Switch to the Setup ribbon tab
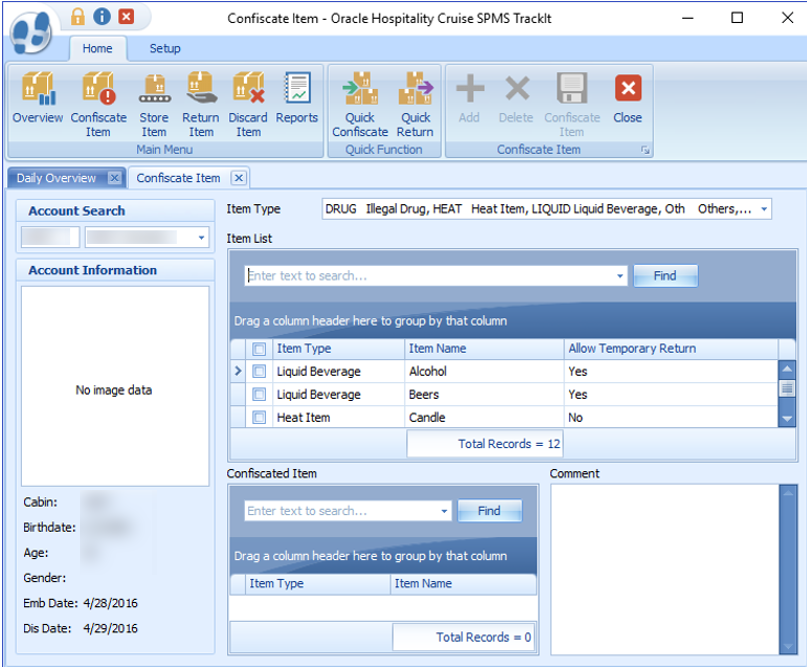 tap(165, 48)
